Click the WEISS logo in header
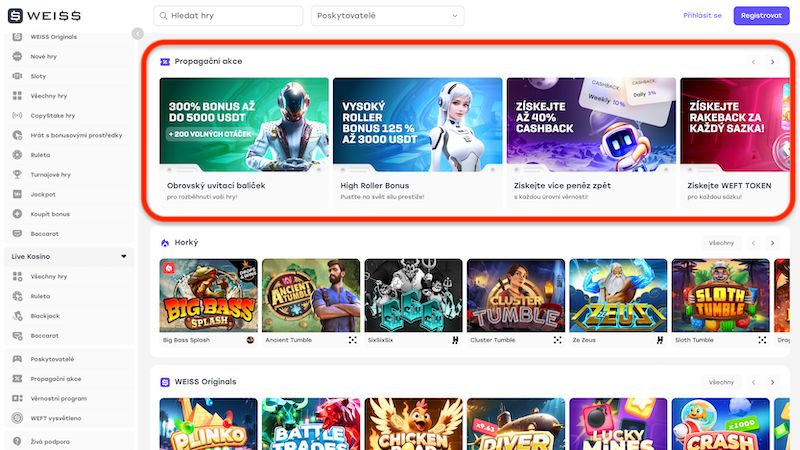The image size is (800, 450). [44, 16]
